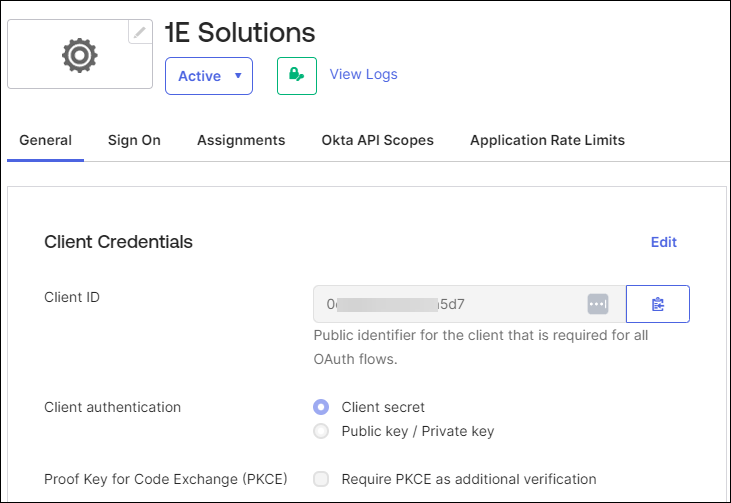The height and width of the screenshot is (503, 731).
Task: Choose Public key / Private key authentication
Action: (321, 431)
